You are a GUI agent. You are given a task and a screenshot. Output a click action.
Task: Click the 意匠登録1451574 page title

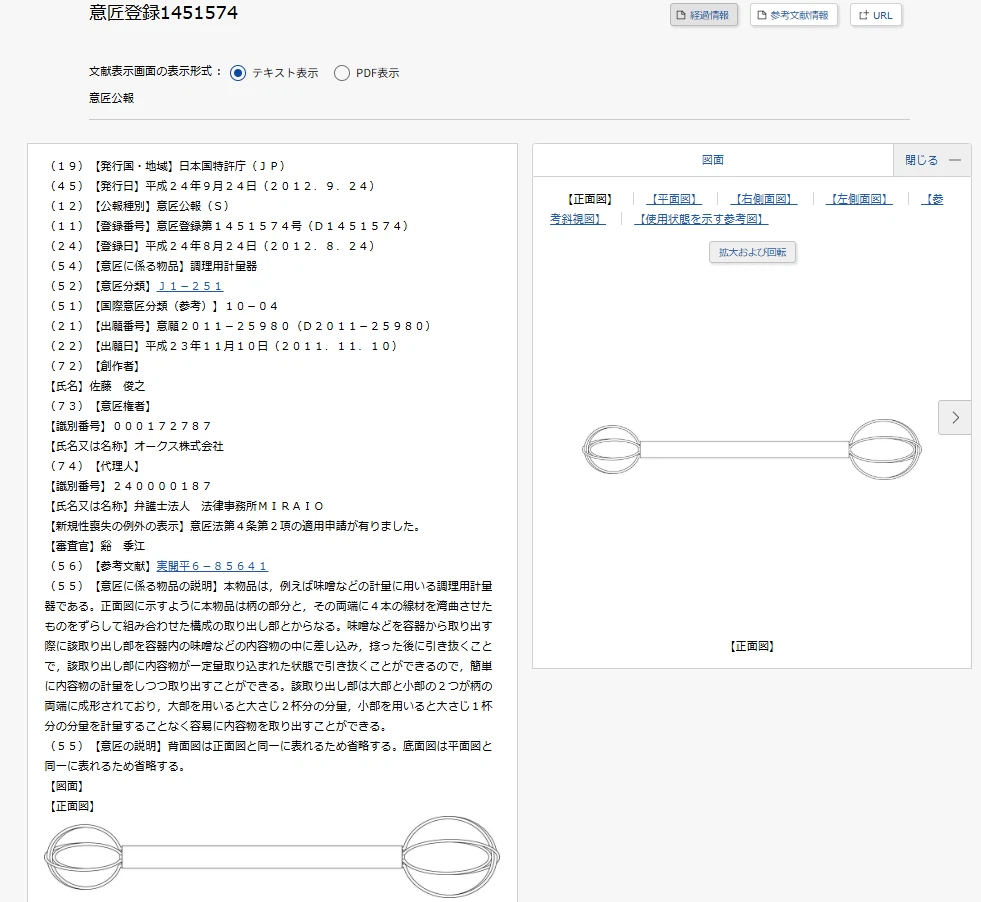[163, 13]
